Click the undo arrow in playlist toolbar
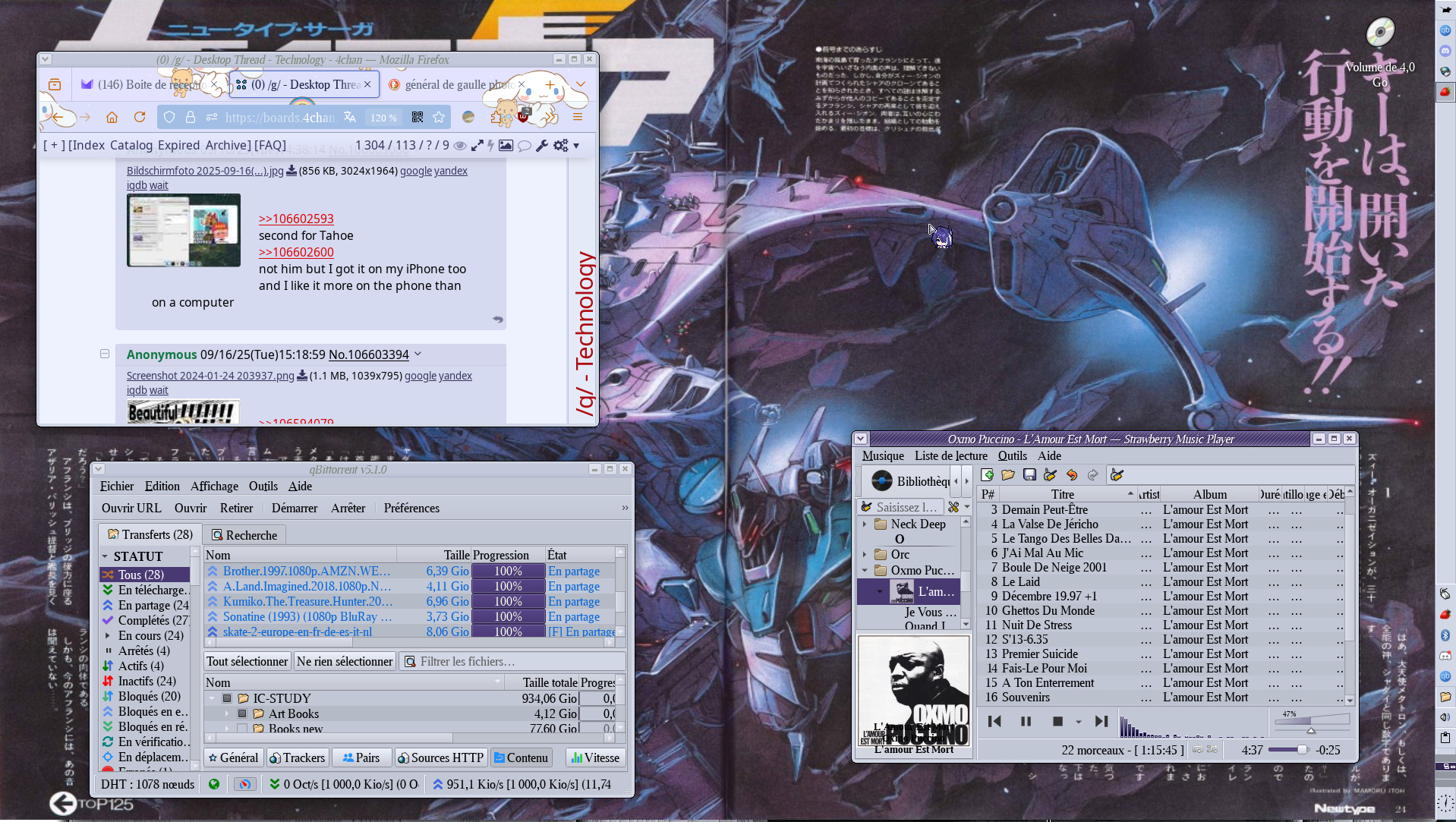The height and width of the screenshot is (822, 1456). (1072, 475)
